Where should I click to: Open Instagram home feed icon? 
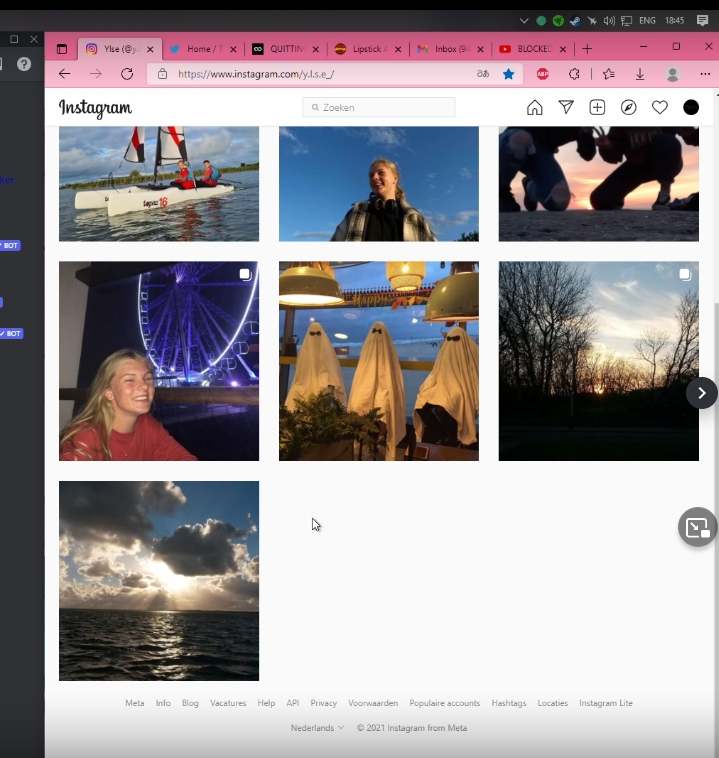click(x=534, y=107)
